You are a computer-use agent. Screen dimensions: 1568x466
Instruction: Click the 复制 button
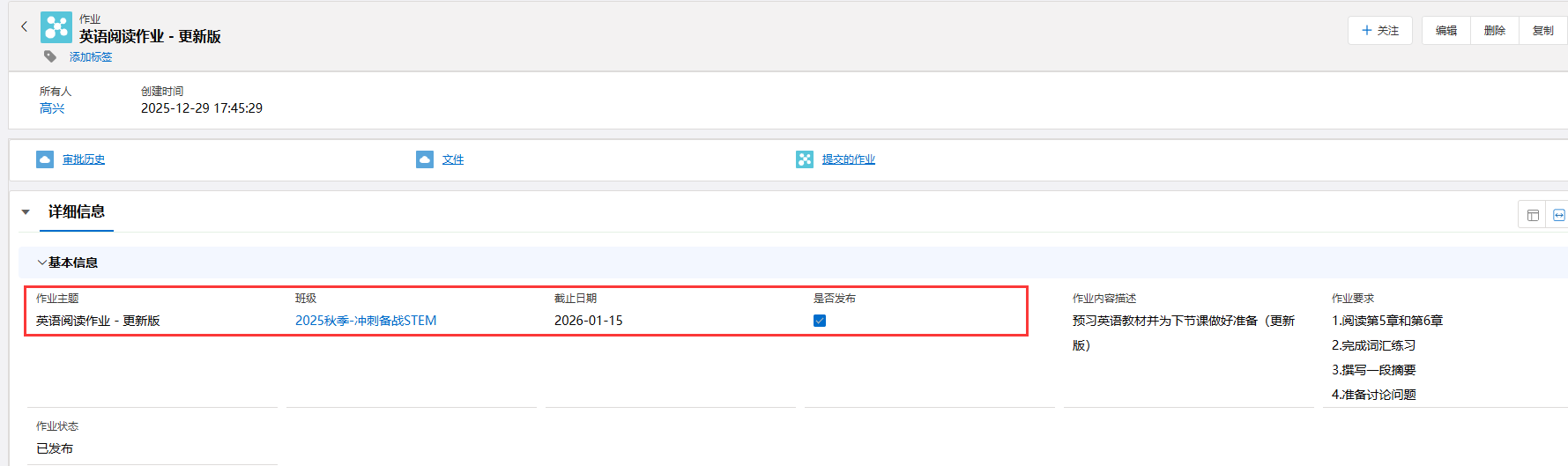click(1543, 30)
